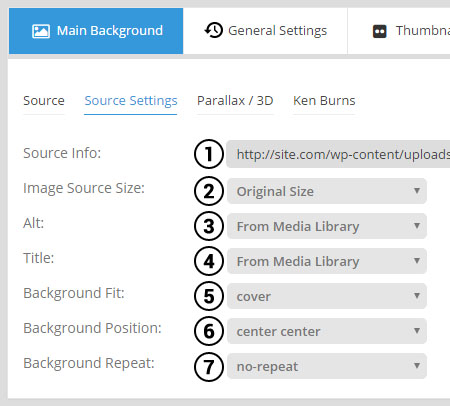450x406 pixels.
Task: Open the Title dropdown showing From Media Library
Action: pos(327,261)
